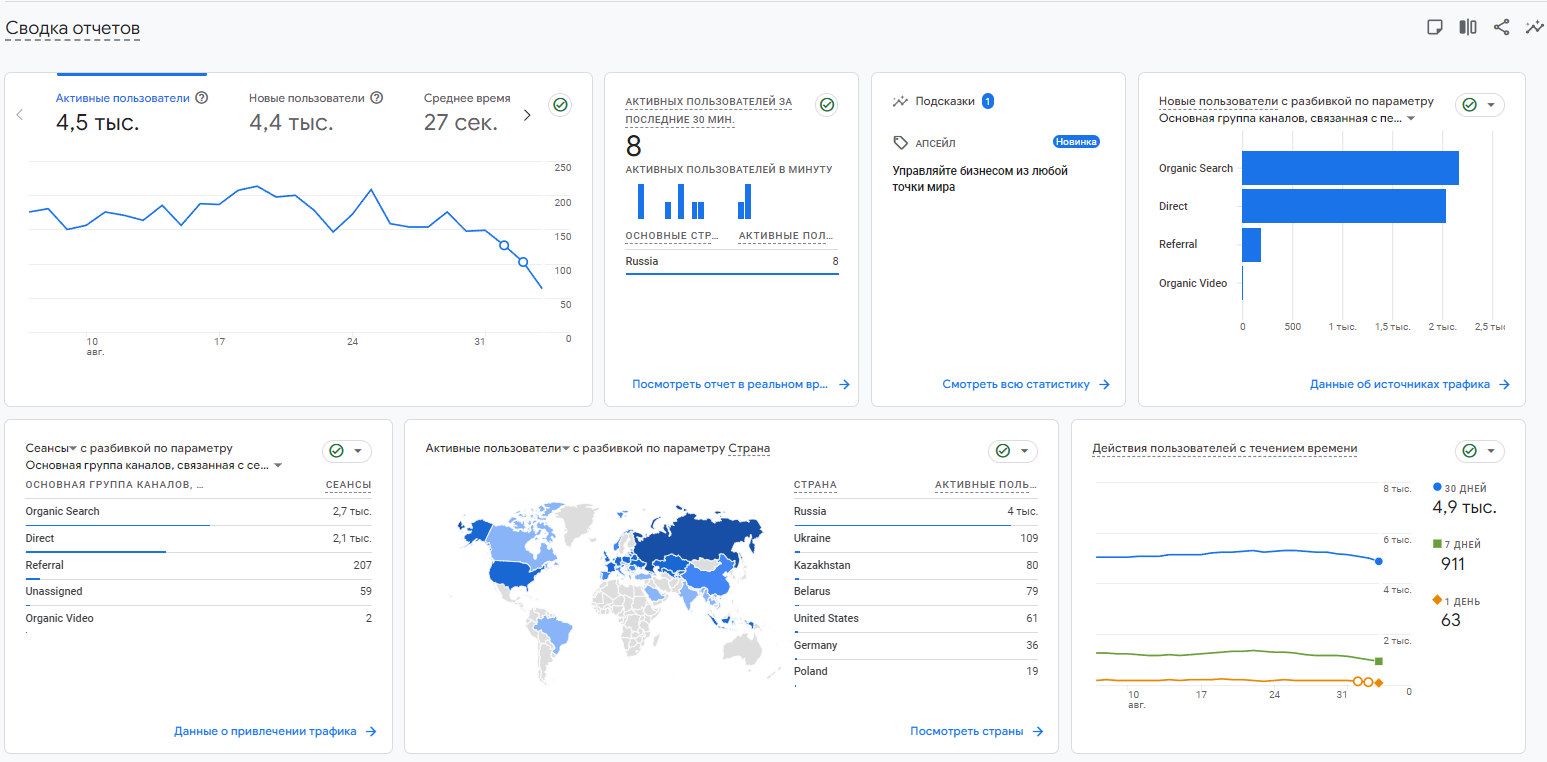This screenshot has height=762, width=1547.
Task: Click the 911 value under 7 ДНЕЙ
Action: point(1453,564)
